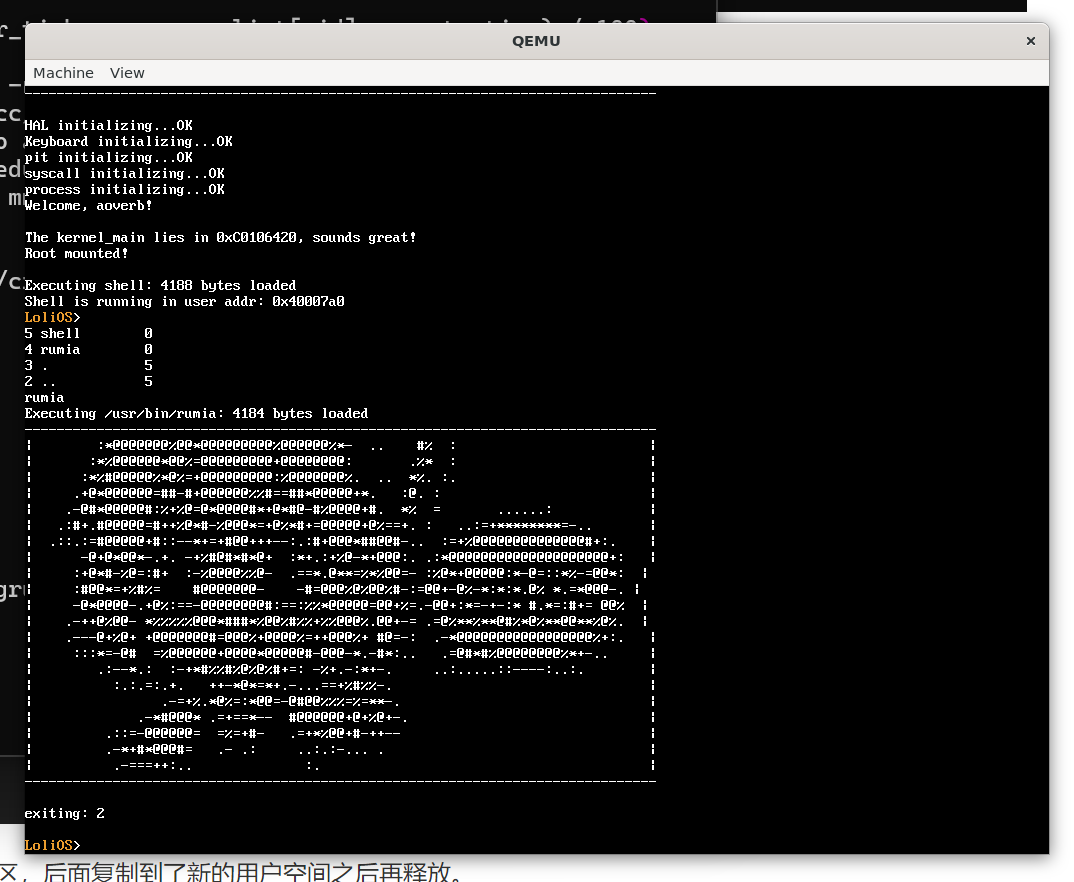Click the 'Welcome, aoverb!' message
This screenshot has width=1074, height=882.
tap(88, 205)
